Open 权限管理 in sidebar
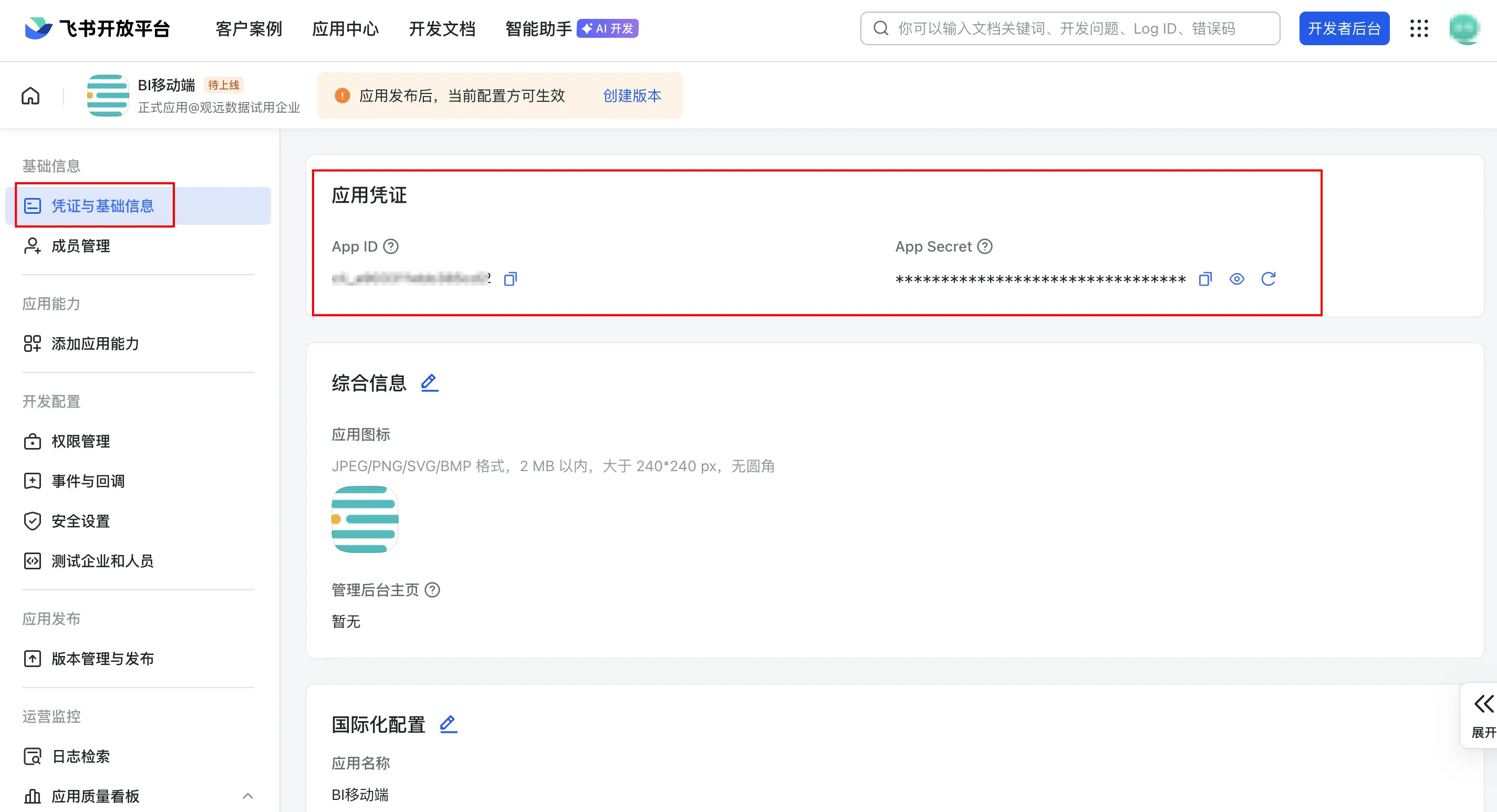Image resolution: width=1497 pixels, height=812 pixels. click(x=80, y=442)
